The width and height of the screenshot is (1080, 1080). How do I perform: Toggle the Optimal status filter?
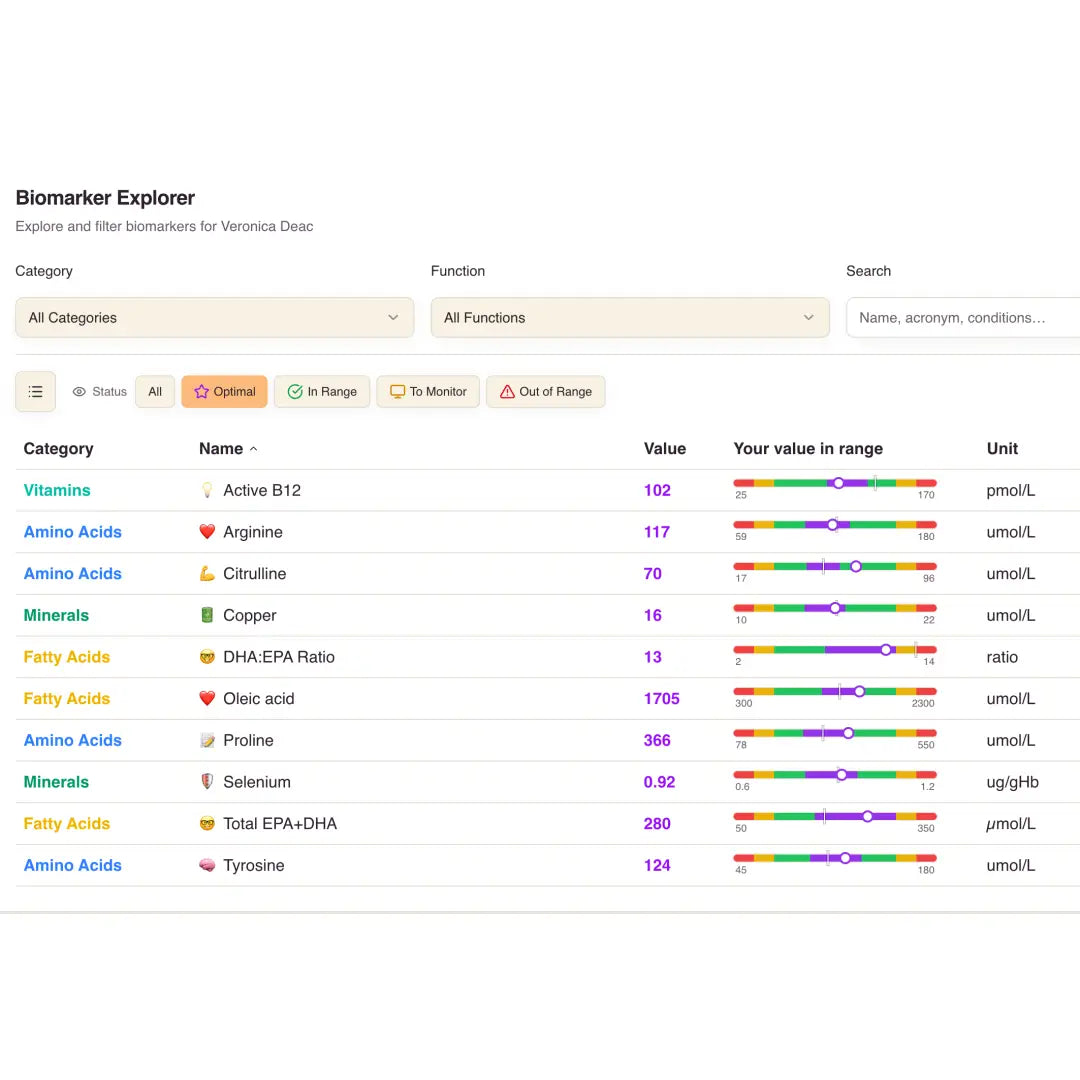[224, 392]
